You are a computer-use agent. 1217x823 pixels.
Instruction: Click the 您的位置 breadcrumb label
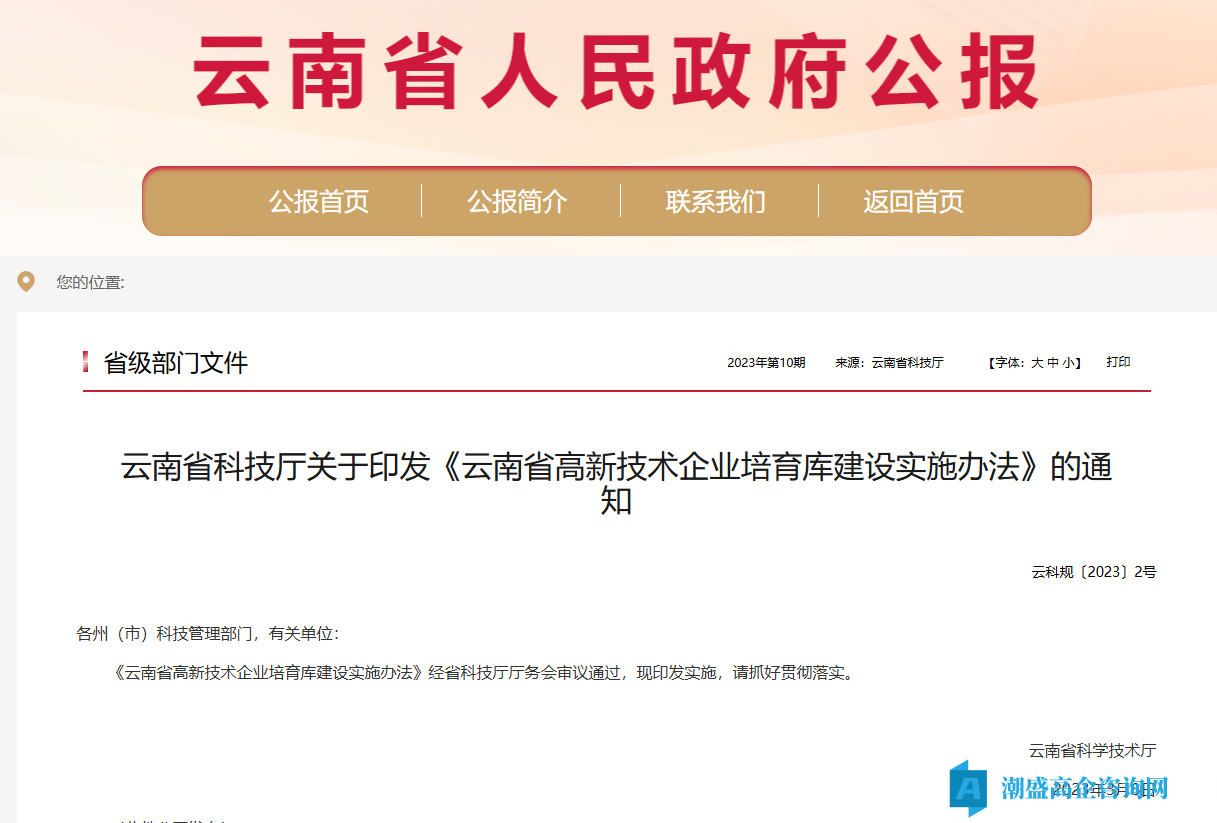coord(90,283)
